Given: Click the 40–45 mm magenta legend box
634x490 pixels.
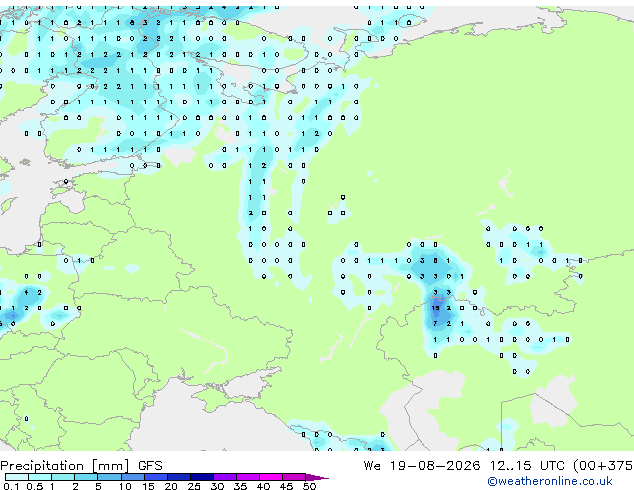Looking at the screenshot, I should coord(271,477).
